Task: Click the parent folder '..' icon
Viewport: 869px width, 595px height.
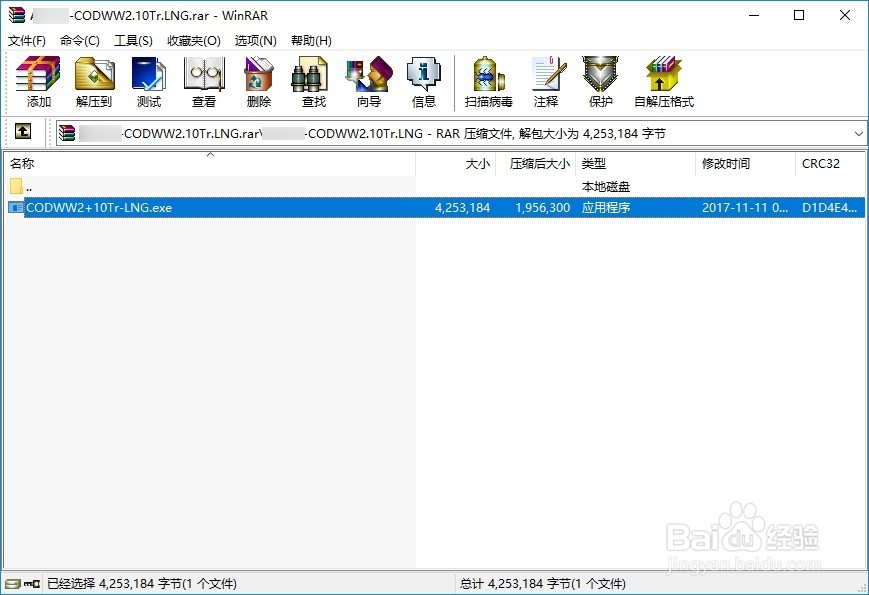Action: (16, 186)
